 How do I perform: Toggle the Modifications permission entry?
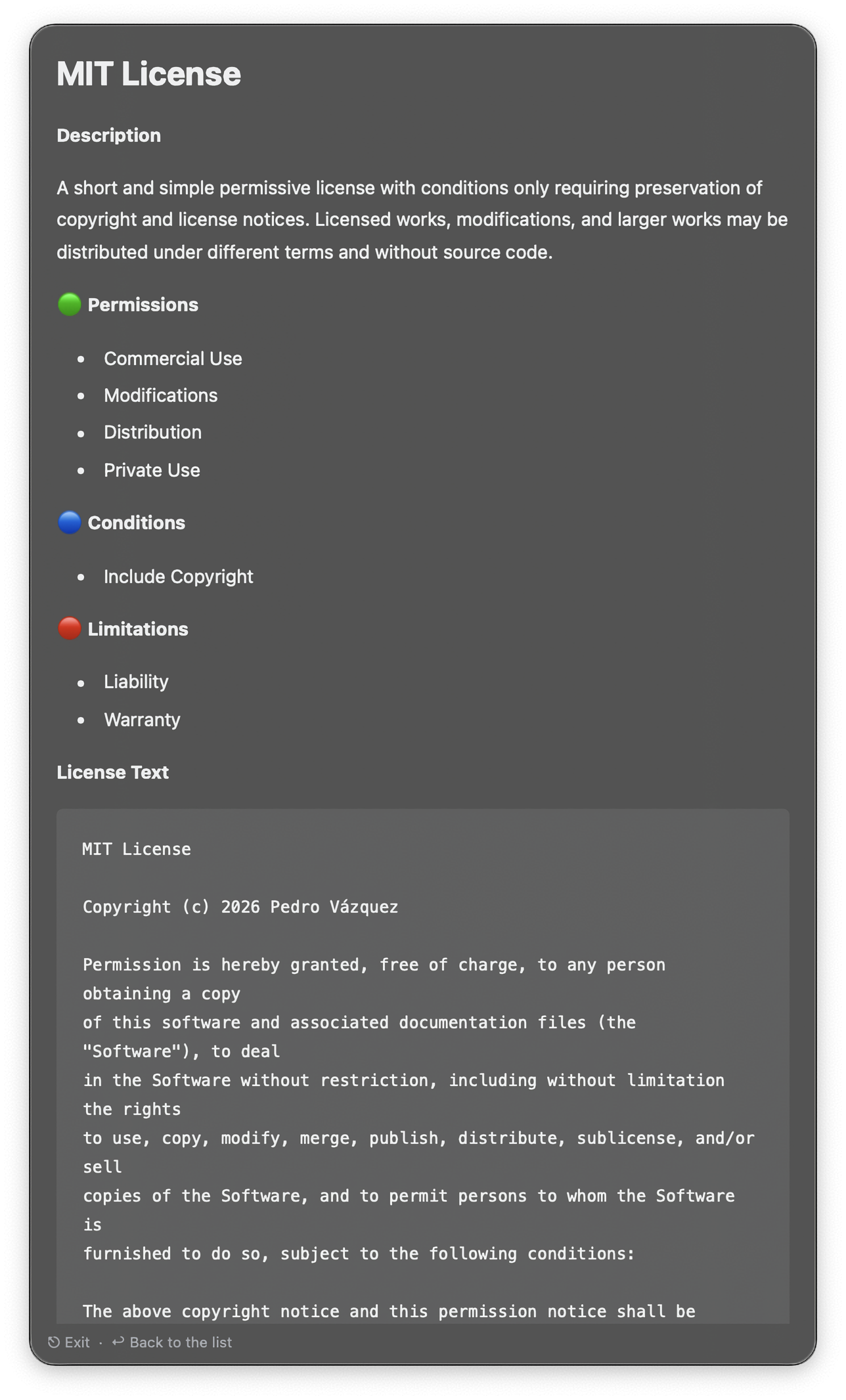(x=161, y=395)
